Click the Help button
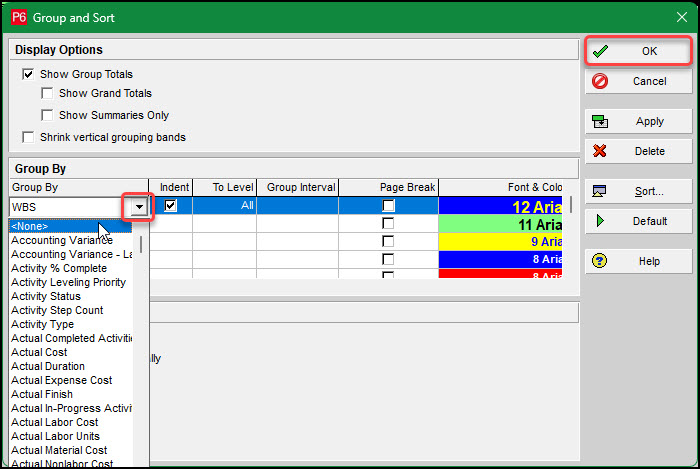 [638, 261]
